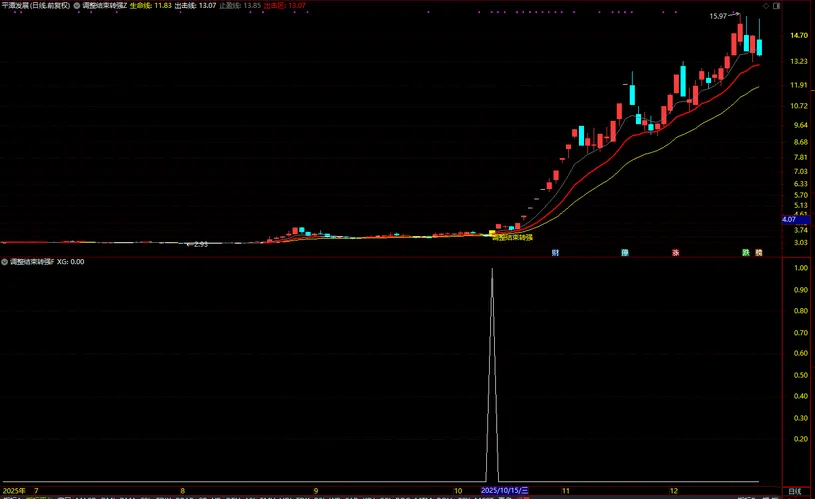Image resolution: width=815 pixels, height=499 pixels.
Task: Click the 2.93 low price marker
Action: 200,244
